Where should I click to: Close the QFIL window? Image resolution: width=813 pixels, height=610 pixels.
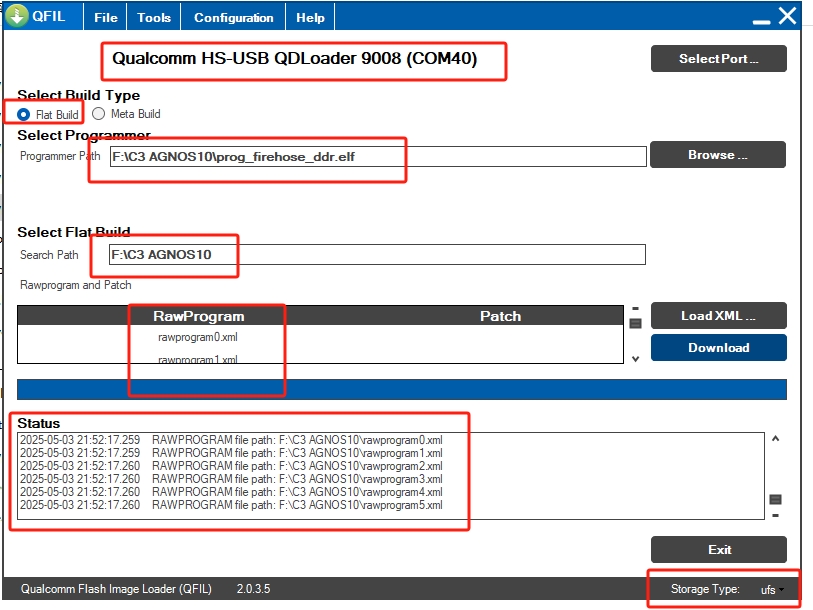(x=787, y=16)
